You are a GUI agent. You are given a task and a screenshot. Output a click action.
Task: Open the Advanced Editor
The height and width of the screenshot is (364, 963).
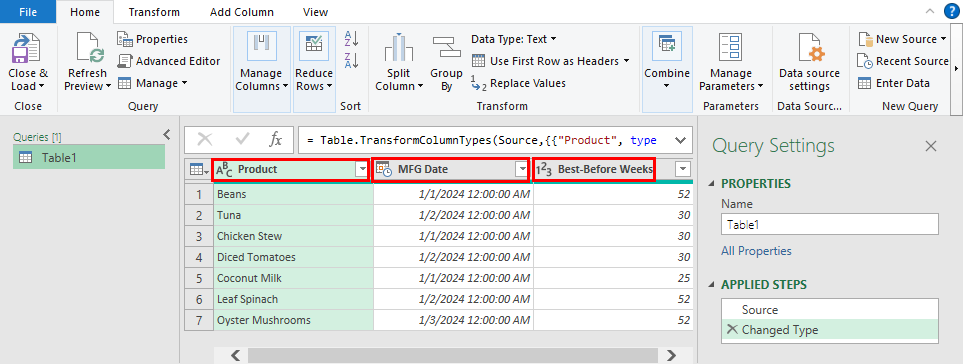pos(169,61)
